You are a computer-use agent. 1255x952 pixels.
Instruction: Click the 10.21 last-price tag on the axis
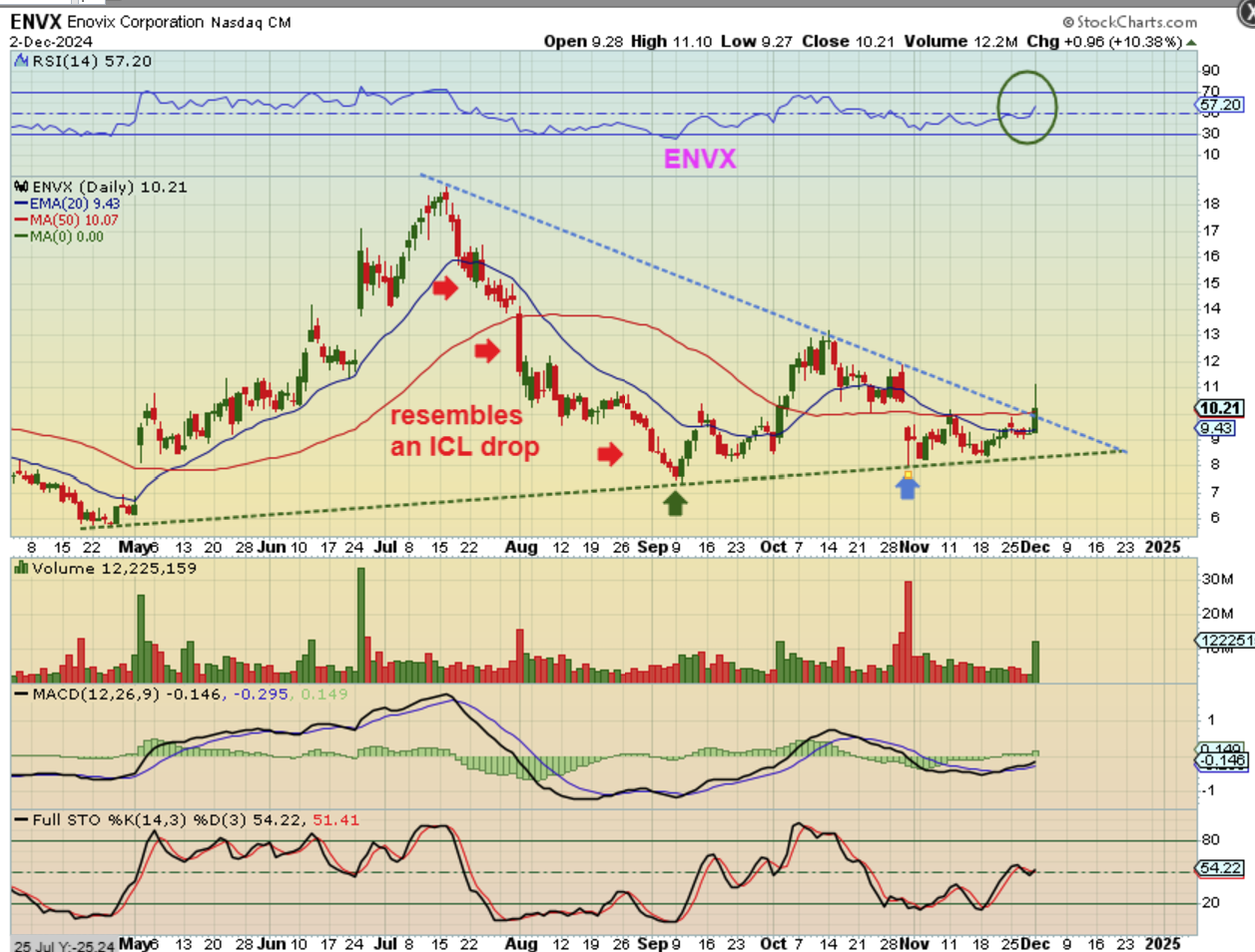click(x=1220, y=408)
